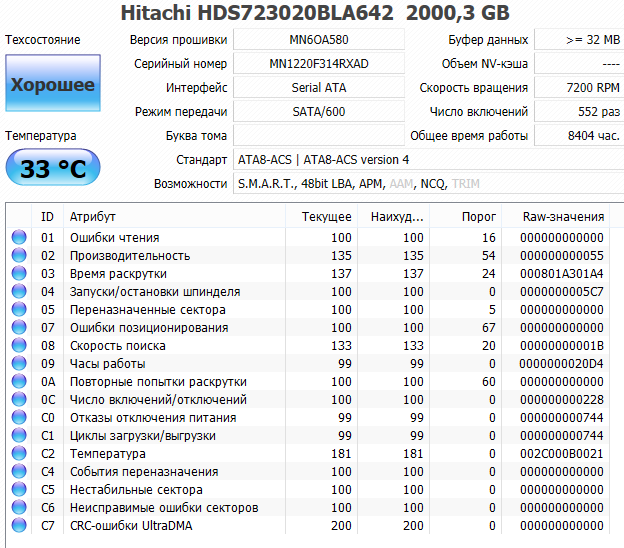Click the status orb for Скорость поиска
Image resolution: width=624 pixels, height=548 pixels.
[18, 346]
